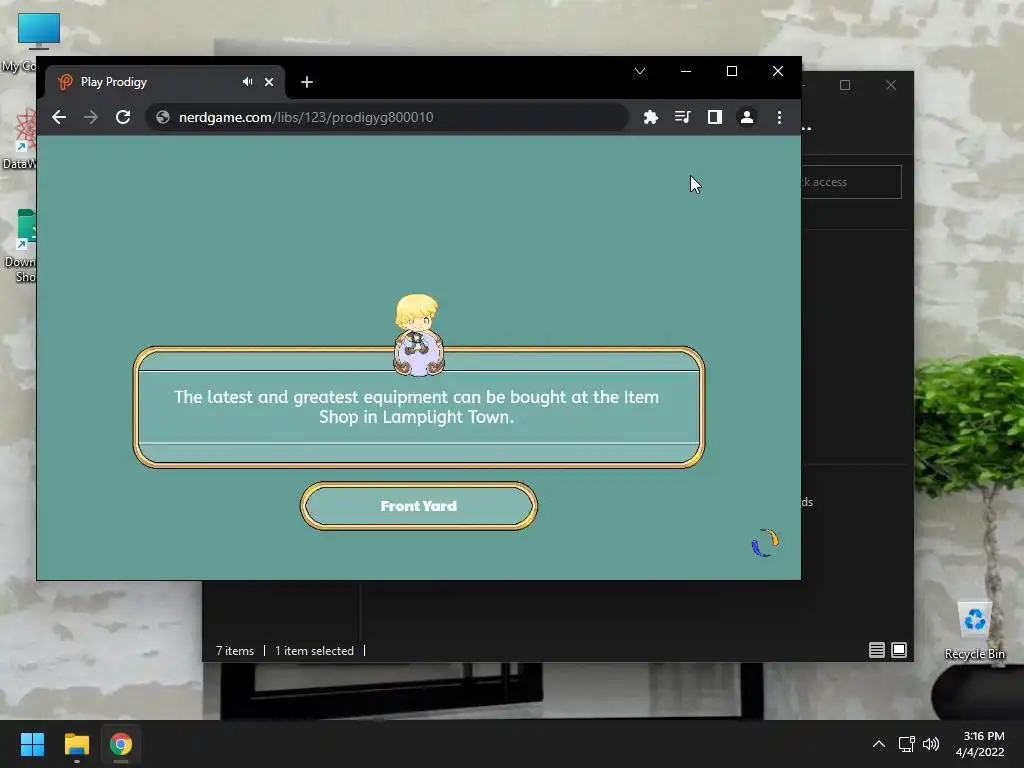Click the forward navigation arrow in Chrome
This screenshot has width=1024, height=768.
click(x=91, y=117)
